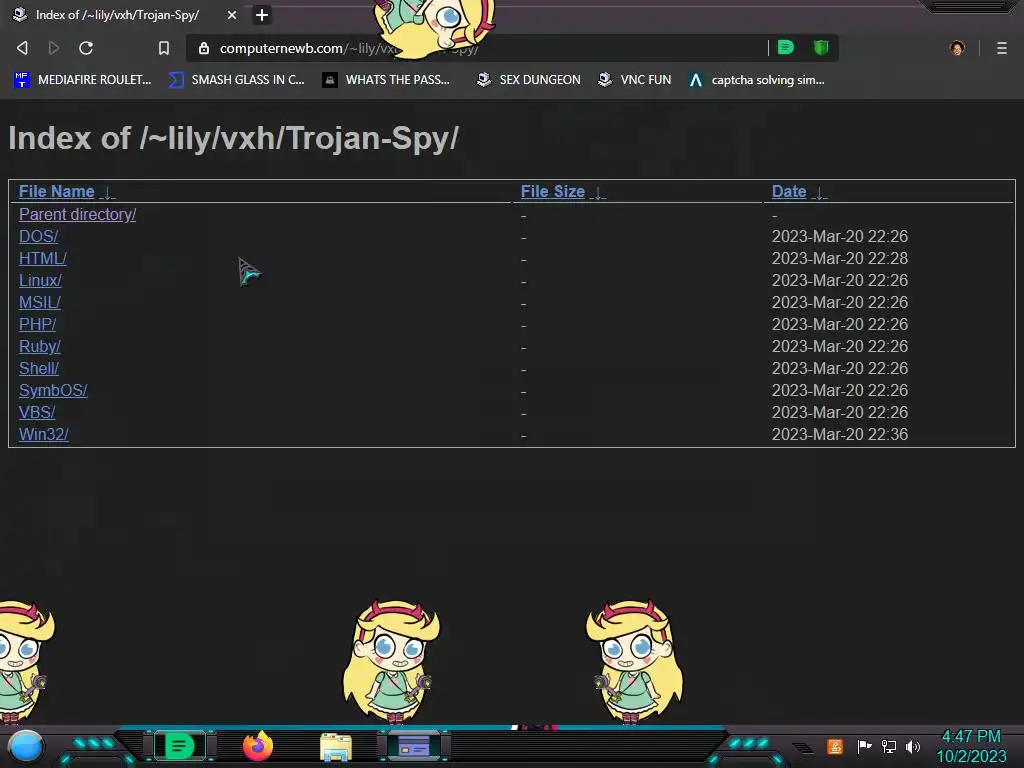
Task: Open the MSIL/ folder link
Action: 40,302
